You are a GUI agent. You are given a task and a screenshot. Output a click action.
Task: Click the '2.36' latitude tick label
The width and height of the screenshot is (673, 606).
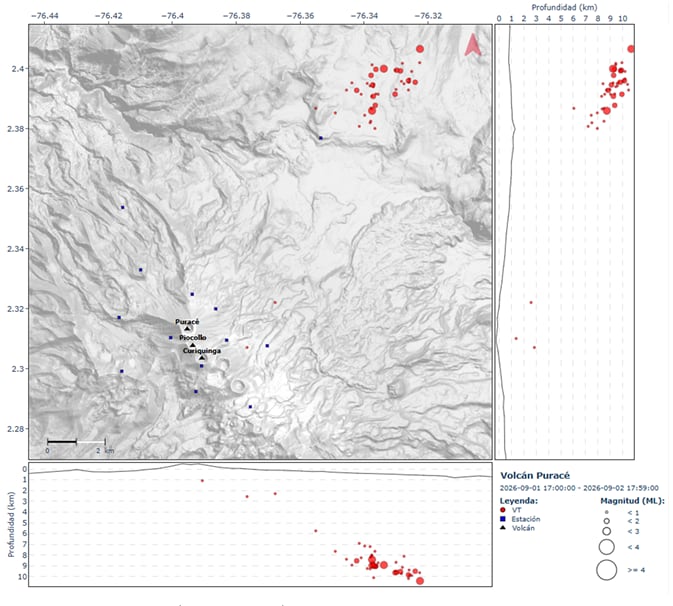[16, 189]
